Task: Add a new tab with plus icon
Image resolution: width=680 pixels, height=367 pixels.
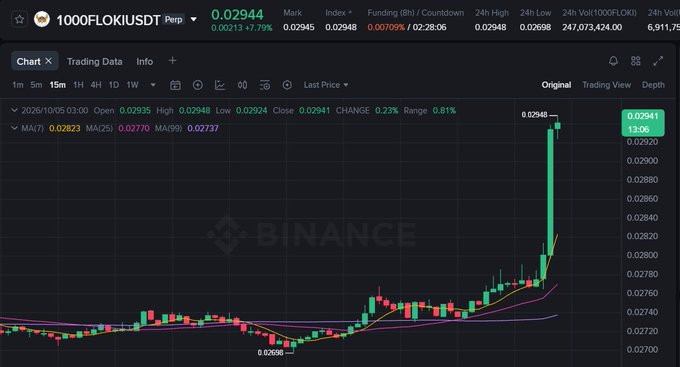Action: point(172,61)
